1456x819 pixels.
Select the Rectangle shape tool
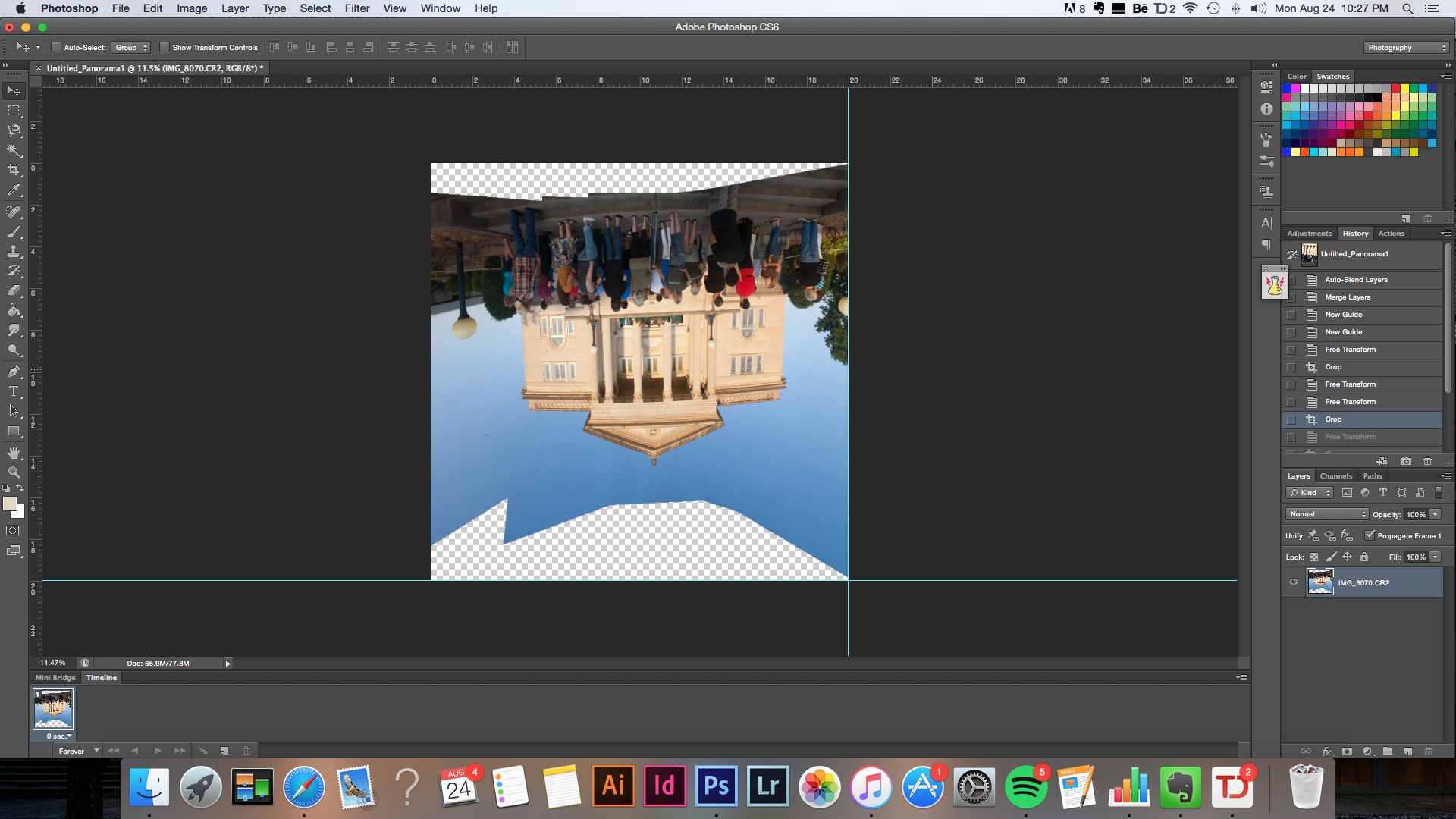coord(14,431)
